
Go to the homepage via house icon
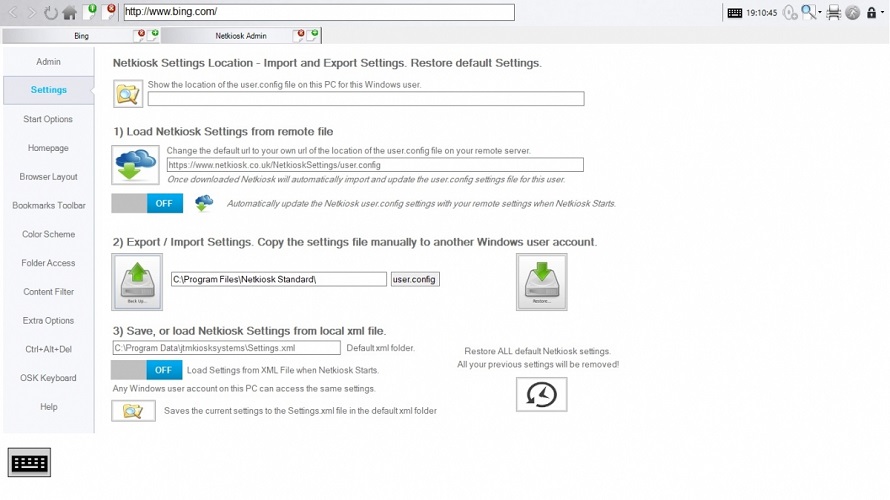(70, 12)
